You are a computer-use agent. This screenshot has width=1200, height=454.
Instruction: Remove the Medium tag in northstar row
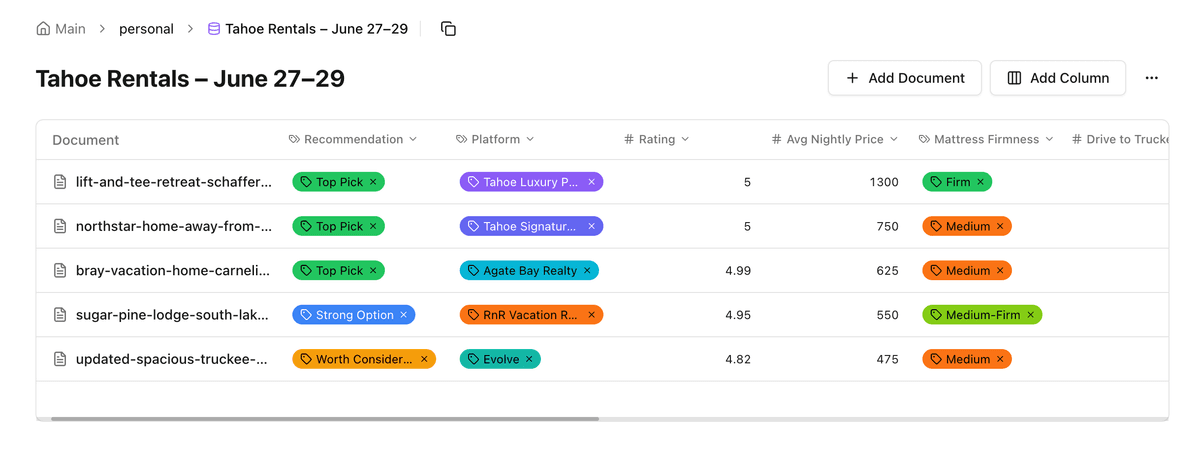(1000, 226)
